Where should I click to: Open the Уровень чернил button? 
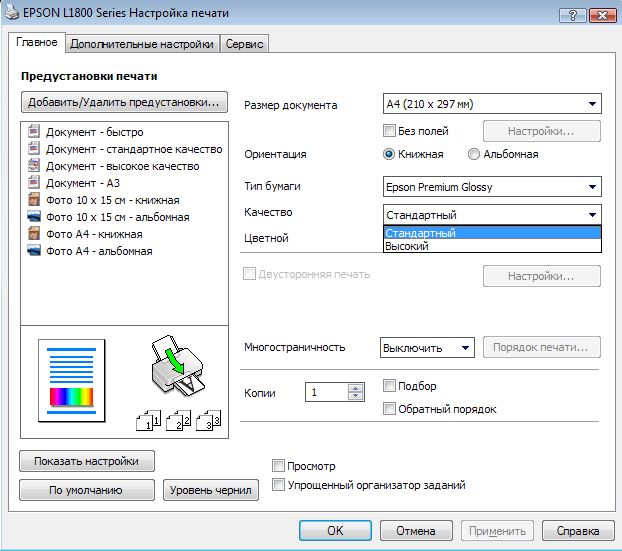click(x=211, y=490)
